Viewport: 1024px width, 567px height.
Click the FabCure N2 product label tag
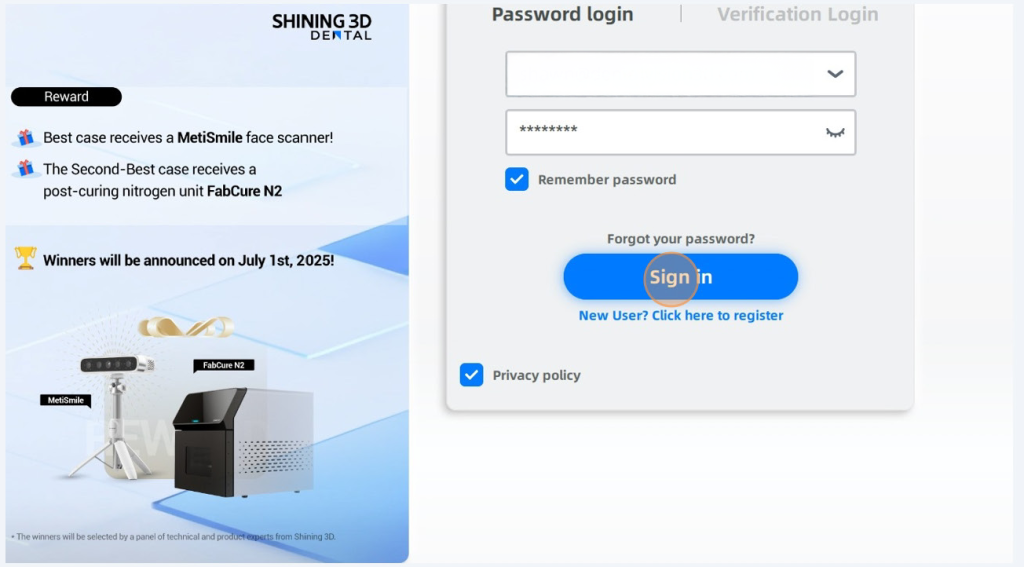click(223, 366)
